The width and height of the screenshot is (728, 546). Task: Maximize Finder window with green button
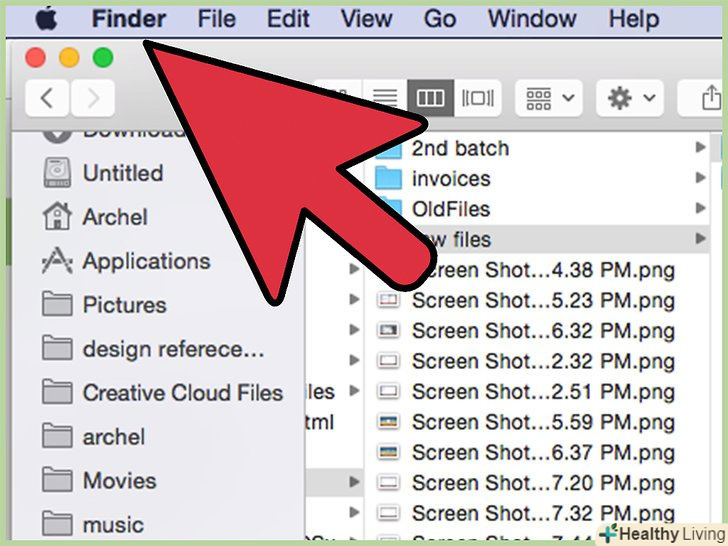(x=103, y=58)
